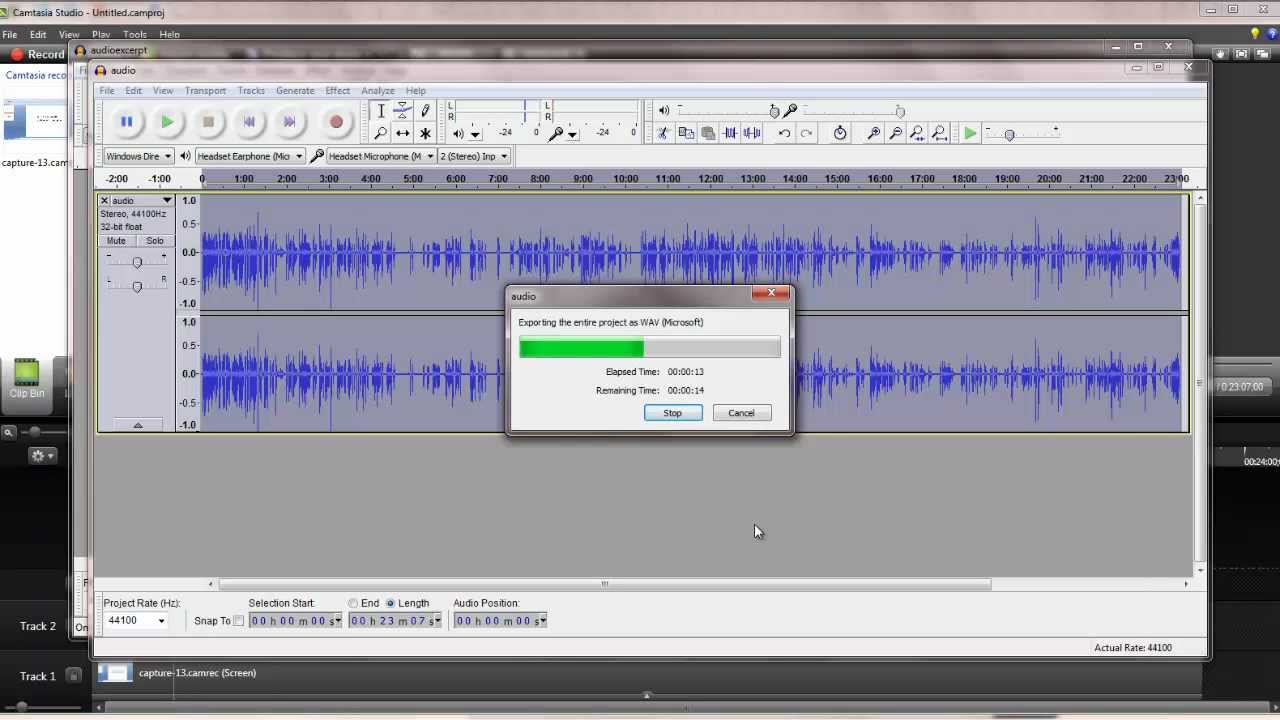The width and height of the screenshot is (1280, 720).
Task: Select the Selection (I-beam) tool
Action: [x=380, y=111]
